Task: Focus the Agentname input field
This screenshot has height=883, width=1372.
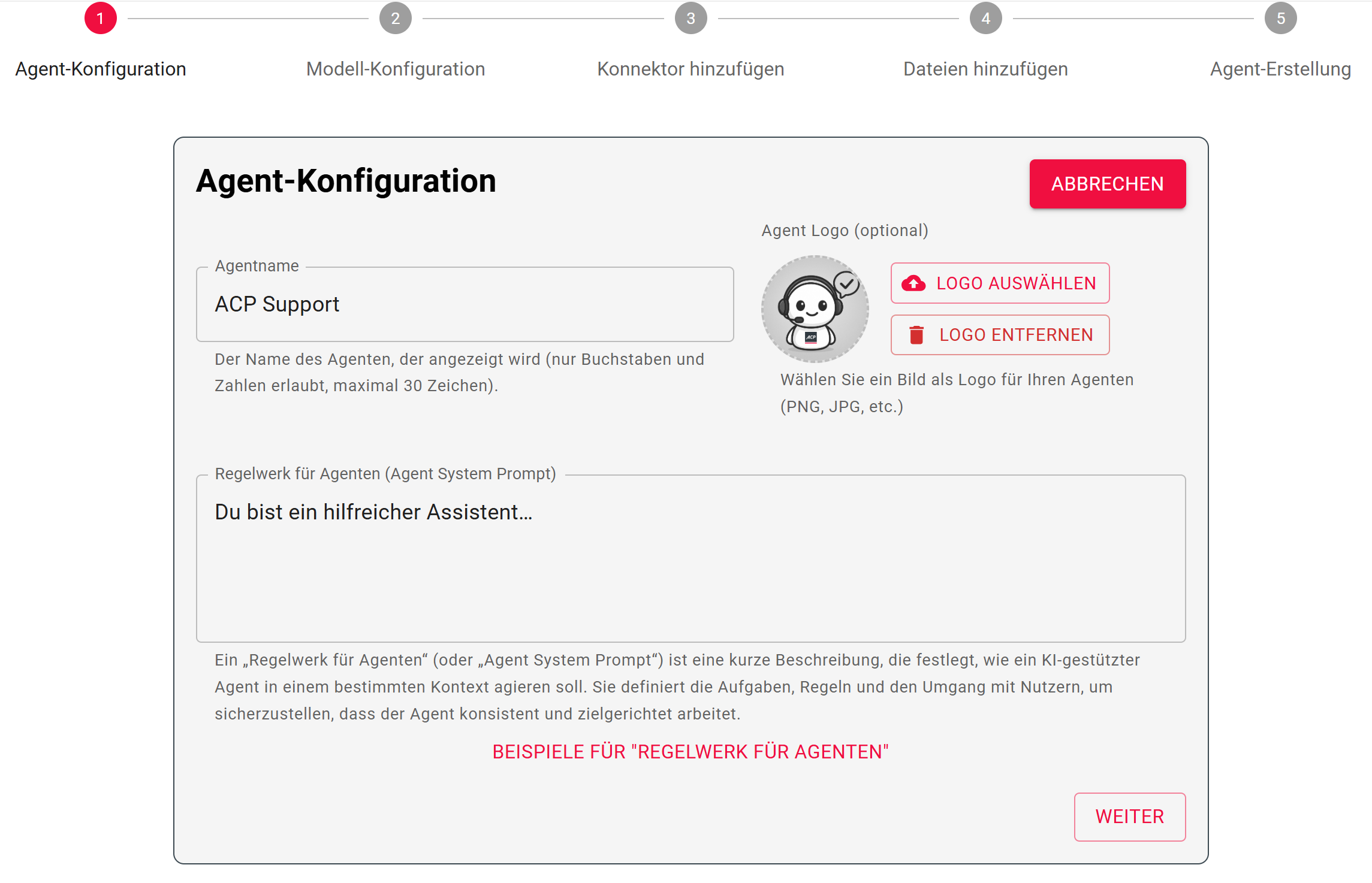Action: coord(465,304)
